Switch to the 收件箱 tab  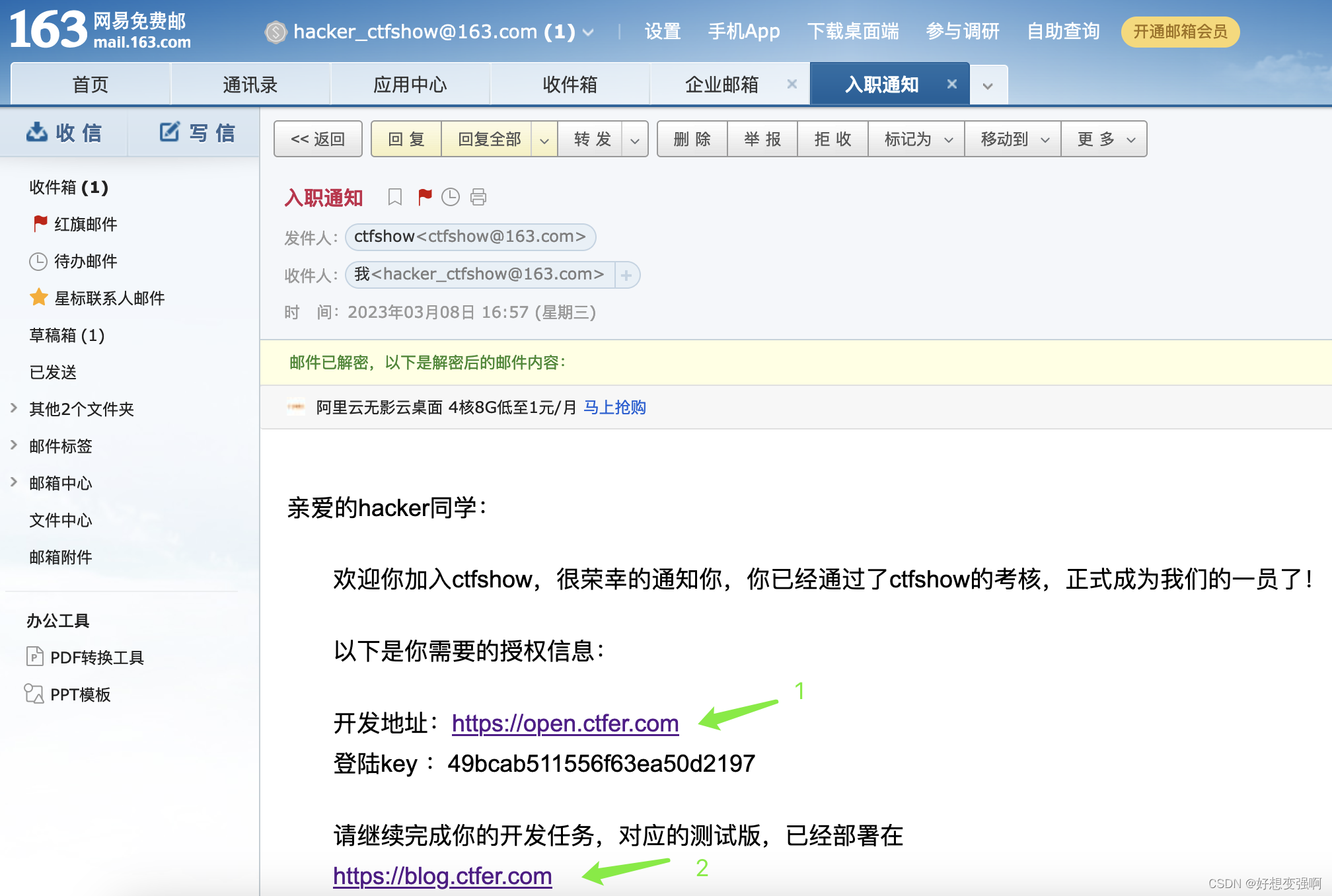[x=570, y=85]
